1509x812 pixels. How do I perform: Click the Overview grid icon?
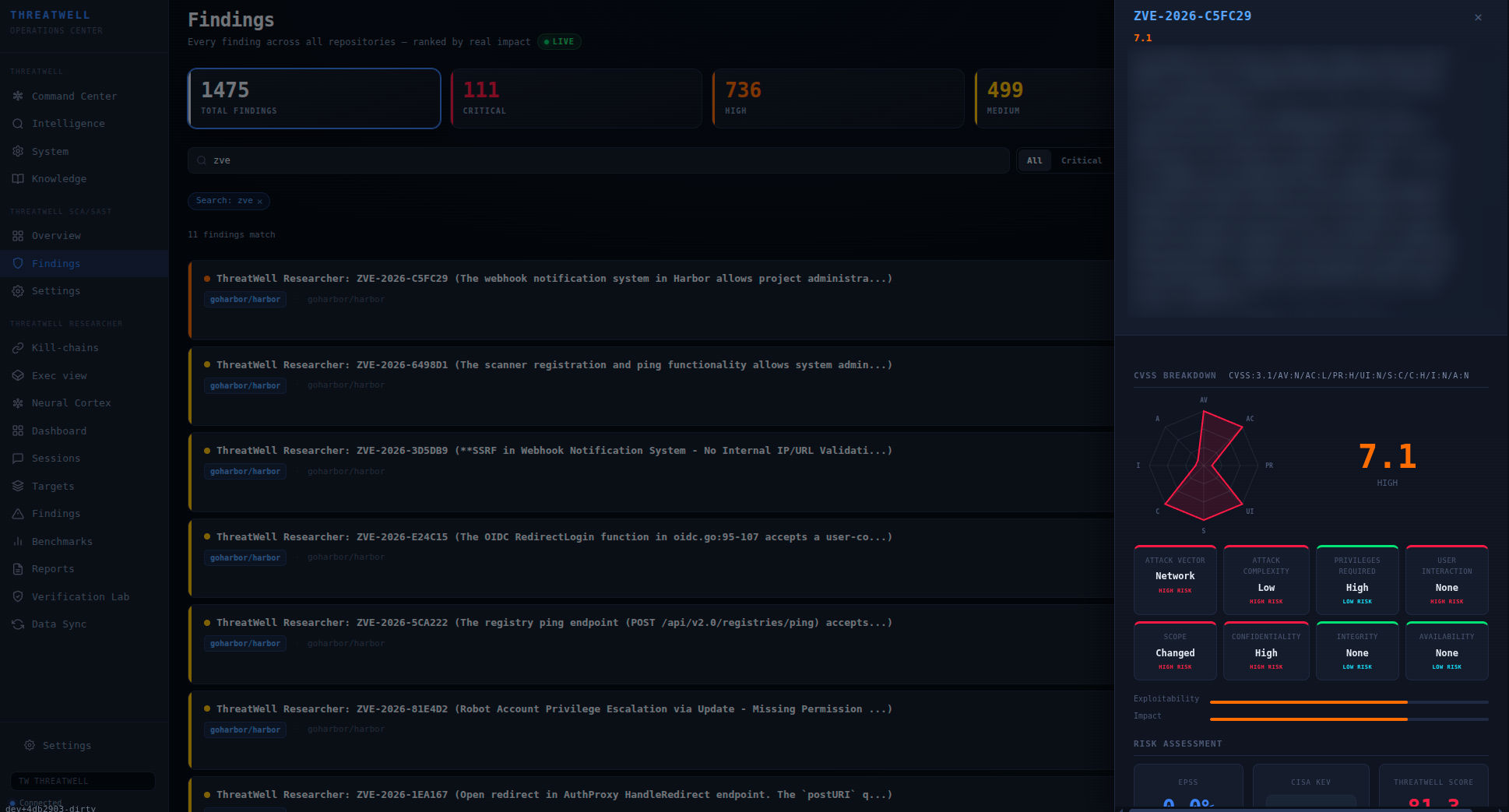click(x=18, y=235)
